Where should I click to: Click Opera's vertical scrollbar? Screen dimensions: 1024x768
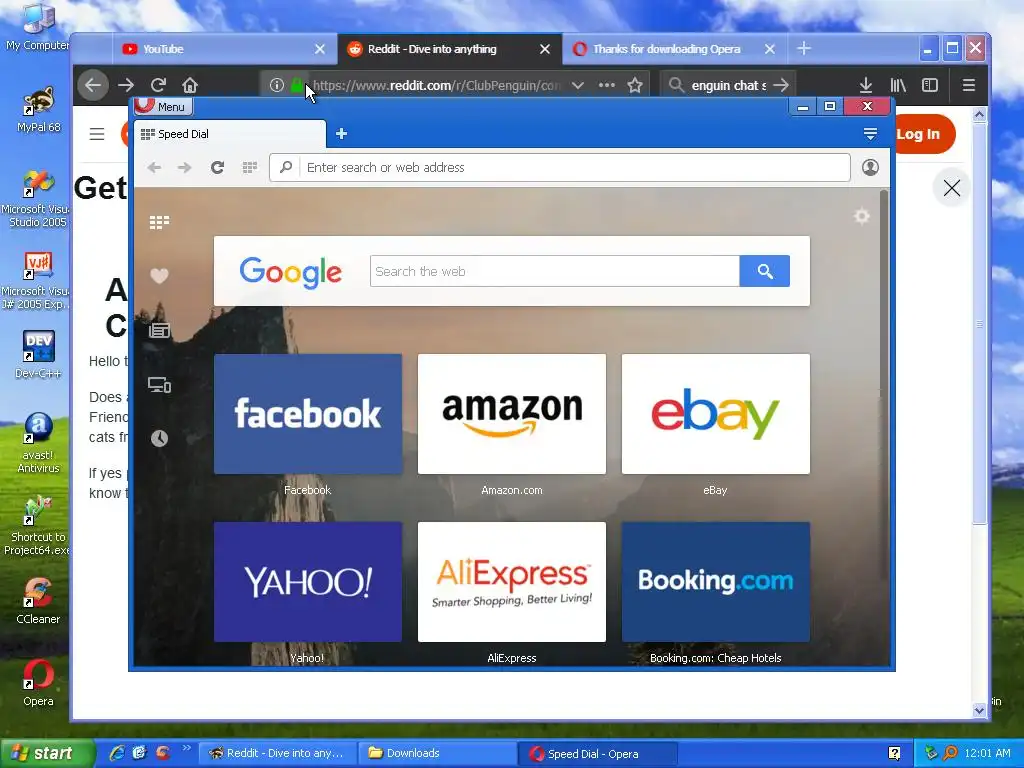click(x=884, y=385)
